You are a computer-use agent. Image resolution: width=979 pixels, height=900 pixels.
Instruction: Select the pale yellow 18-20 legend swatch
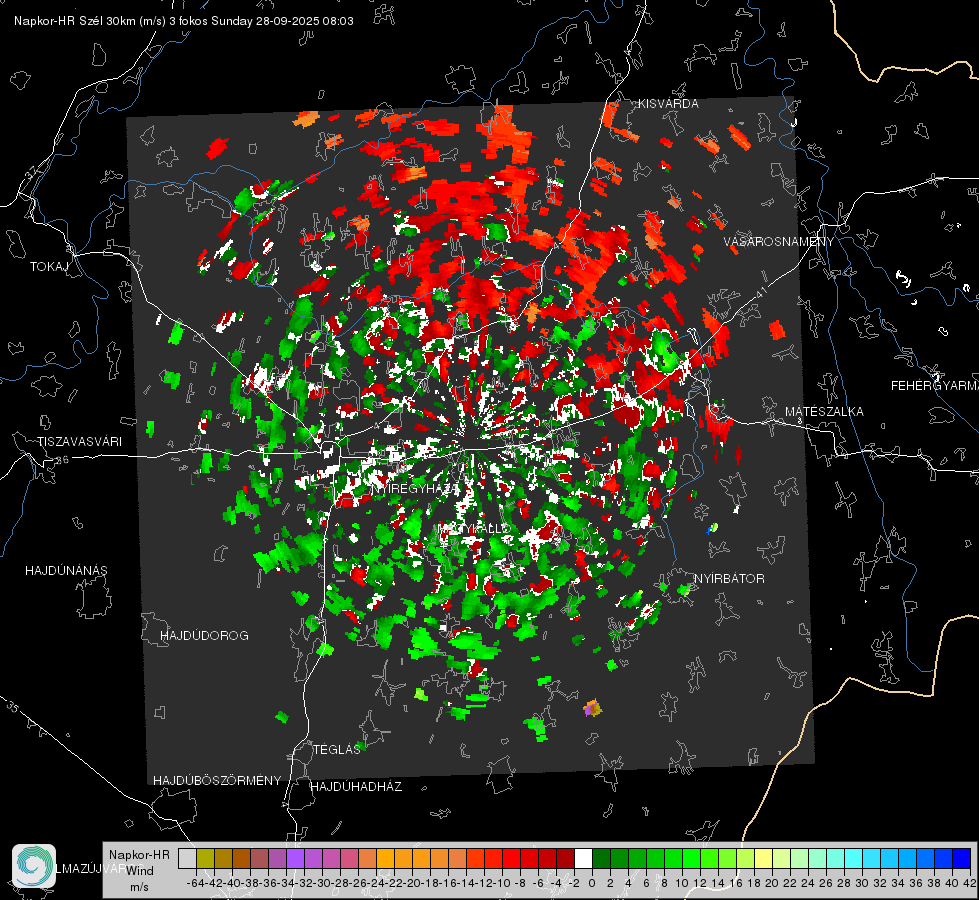763,858
